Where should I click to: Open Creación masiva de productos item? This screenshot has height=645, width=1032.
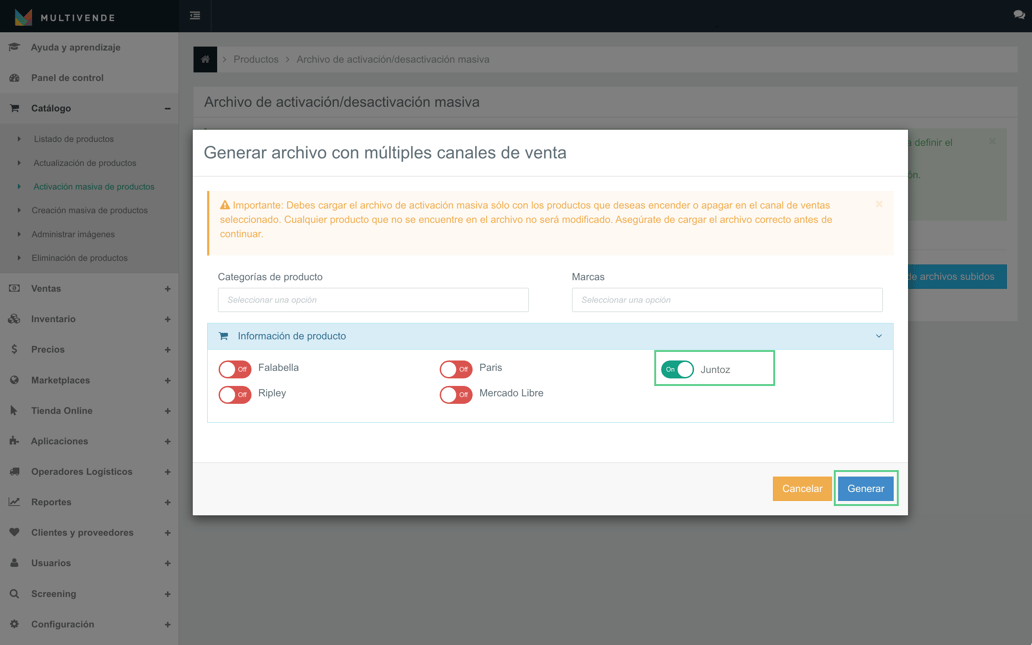[90, 211]
